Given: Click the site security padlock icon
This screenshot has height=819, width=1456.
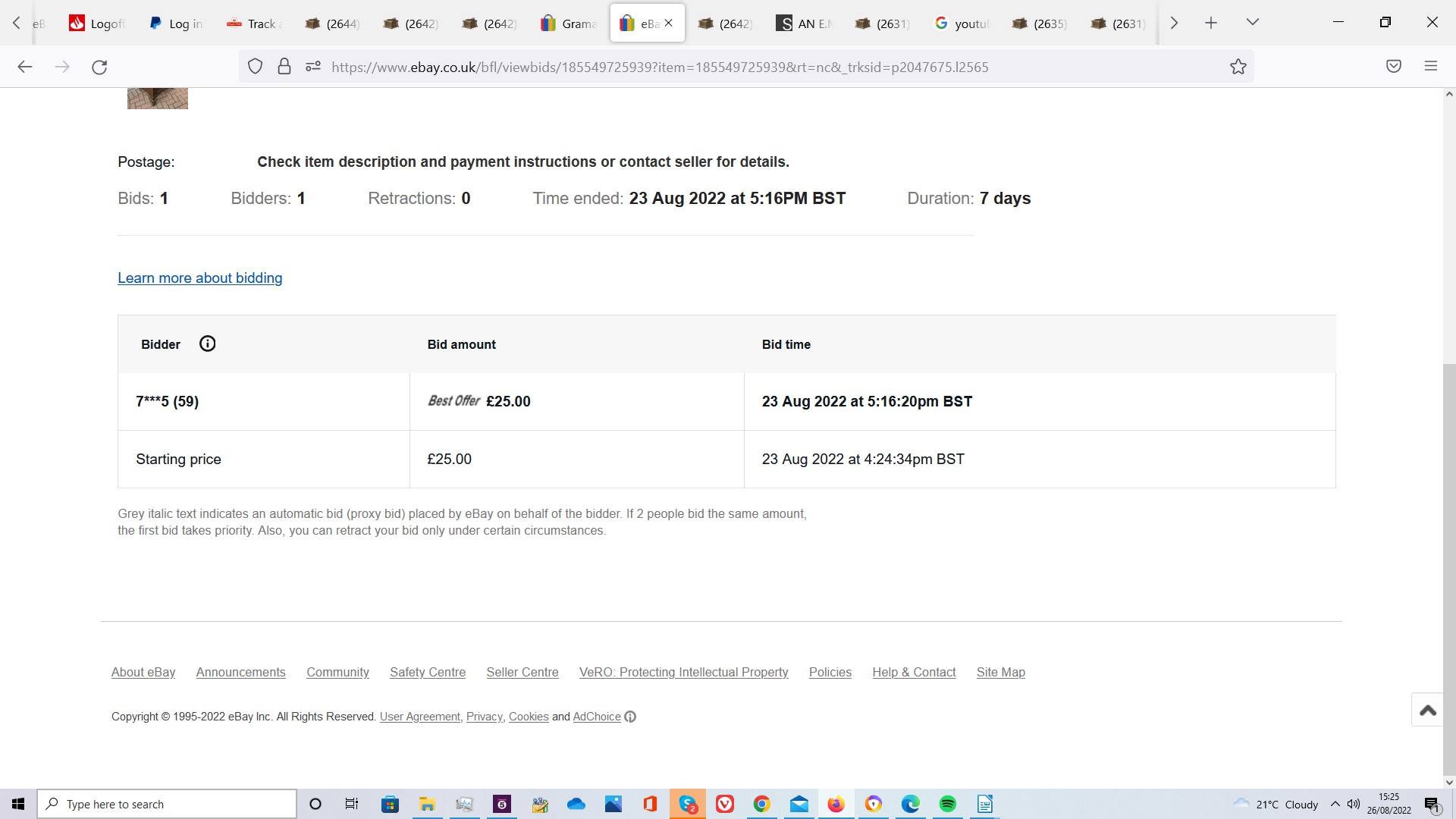Looking at the screenshot, I should point(284,67).
